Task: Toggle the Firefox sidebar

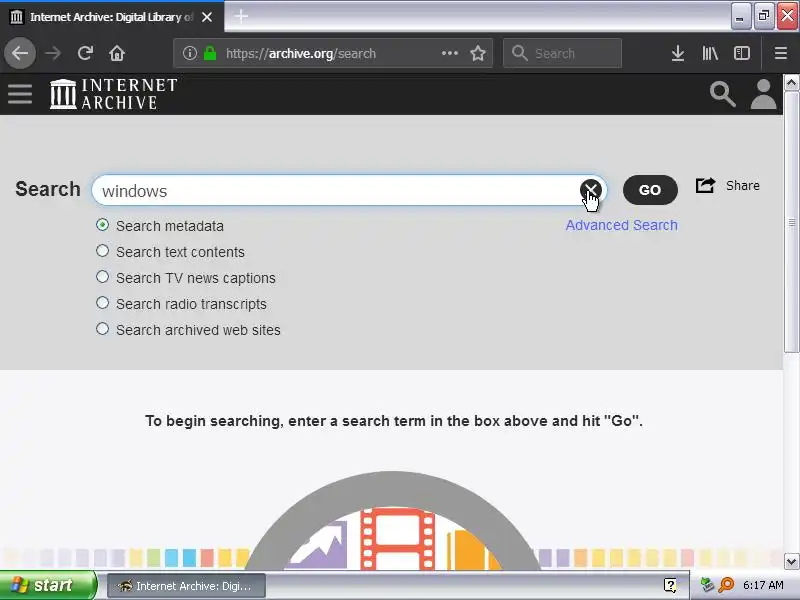Action: tap(741, 53)
